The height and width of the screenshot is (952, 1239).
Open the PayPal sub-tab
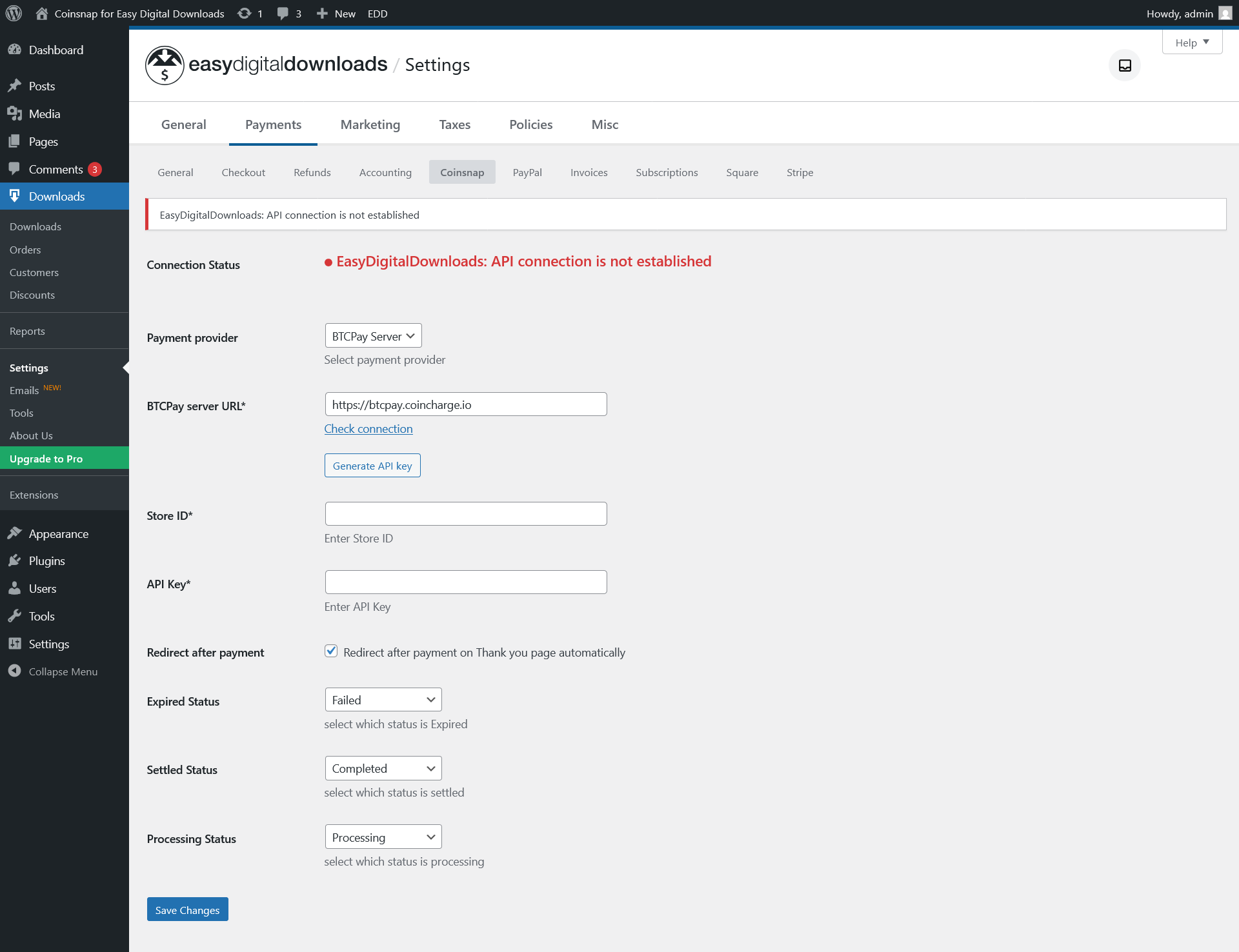coord(527,172)
